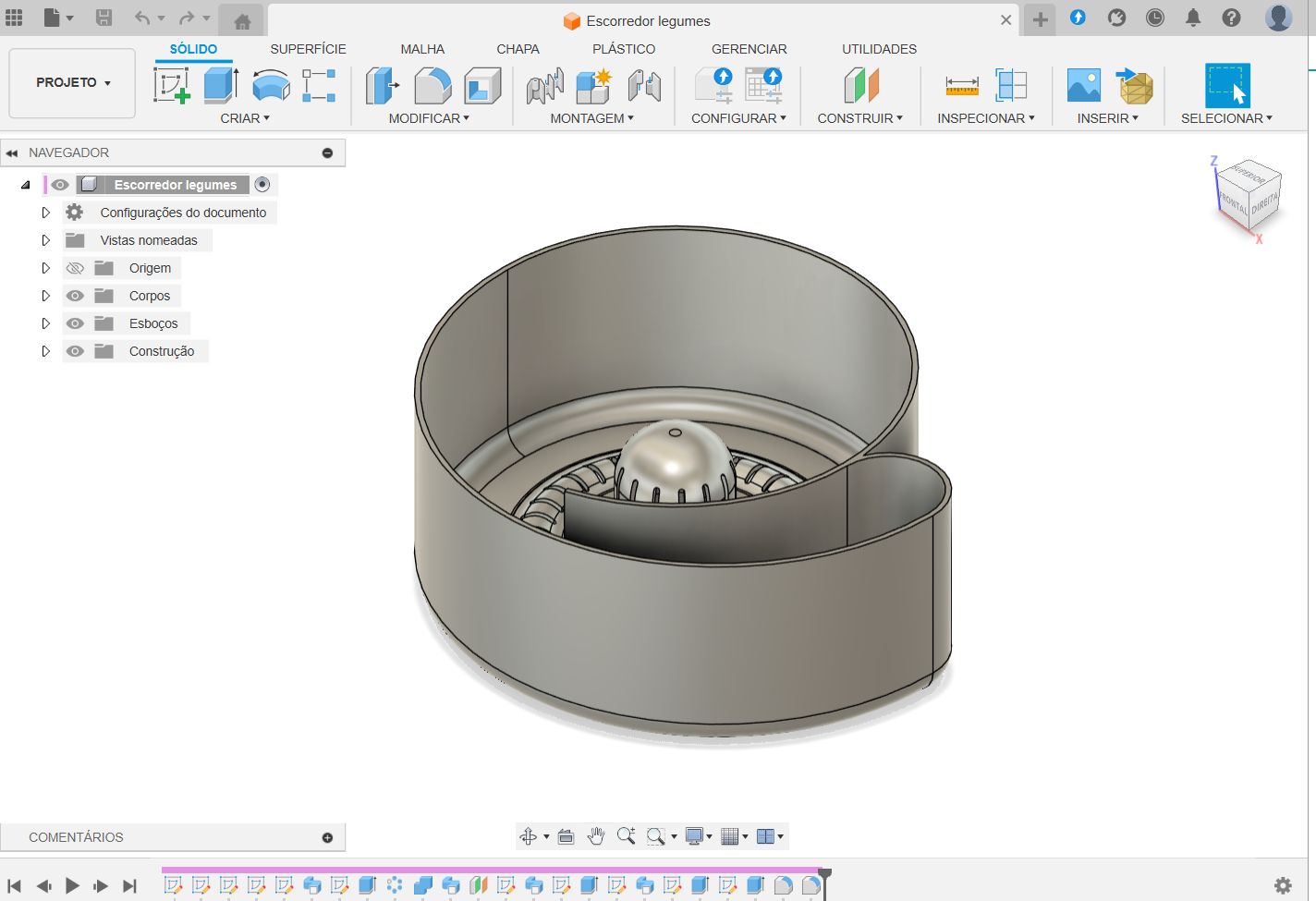This screenshot has width=1316, height=901.
Task: Click the timeline end position marker
Action: (x=825, y=874)
